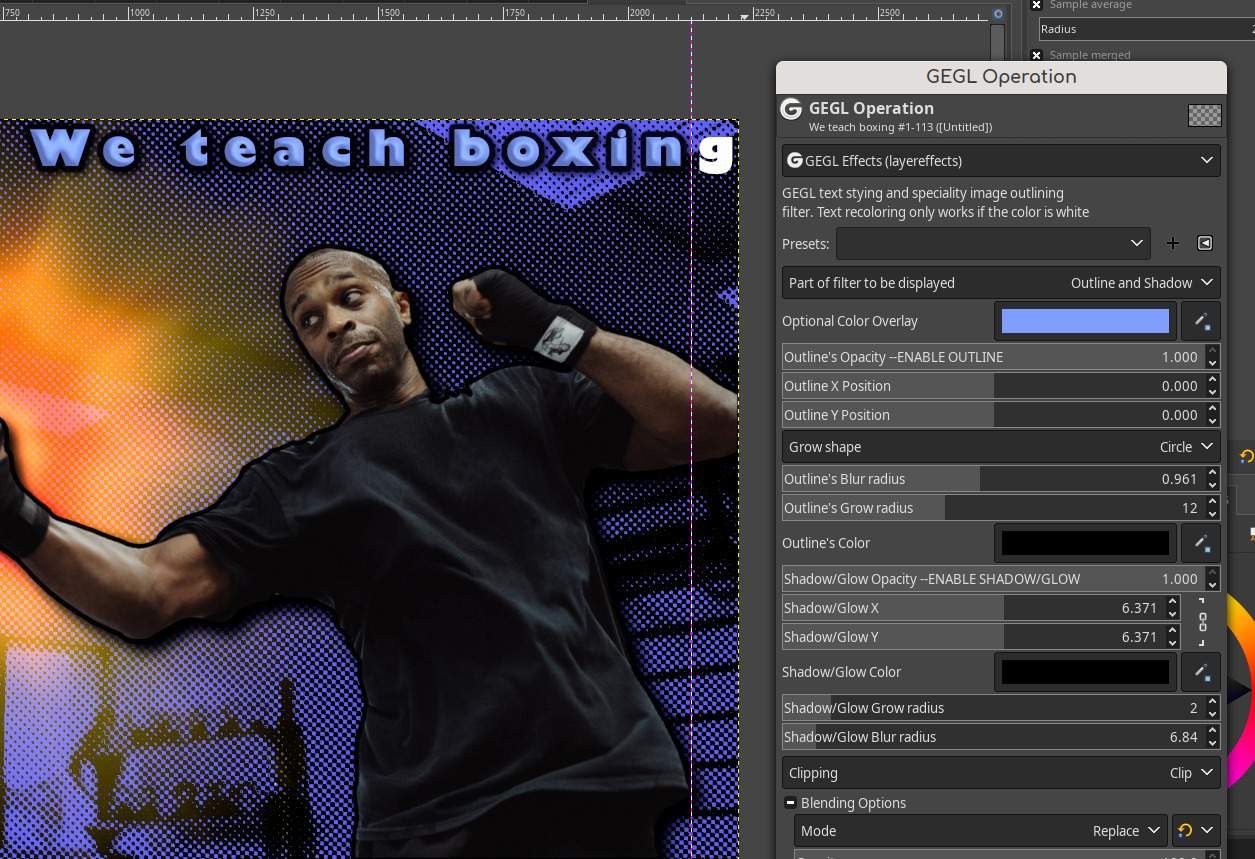Pick Shadow/Glow Color with eyedropper icon
1255x859 pixels.
tap(1201, 673)
